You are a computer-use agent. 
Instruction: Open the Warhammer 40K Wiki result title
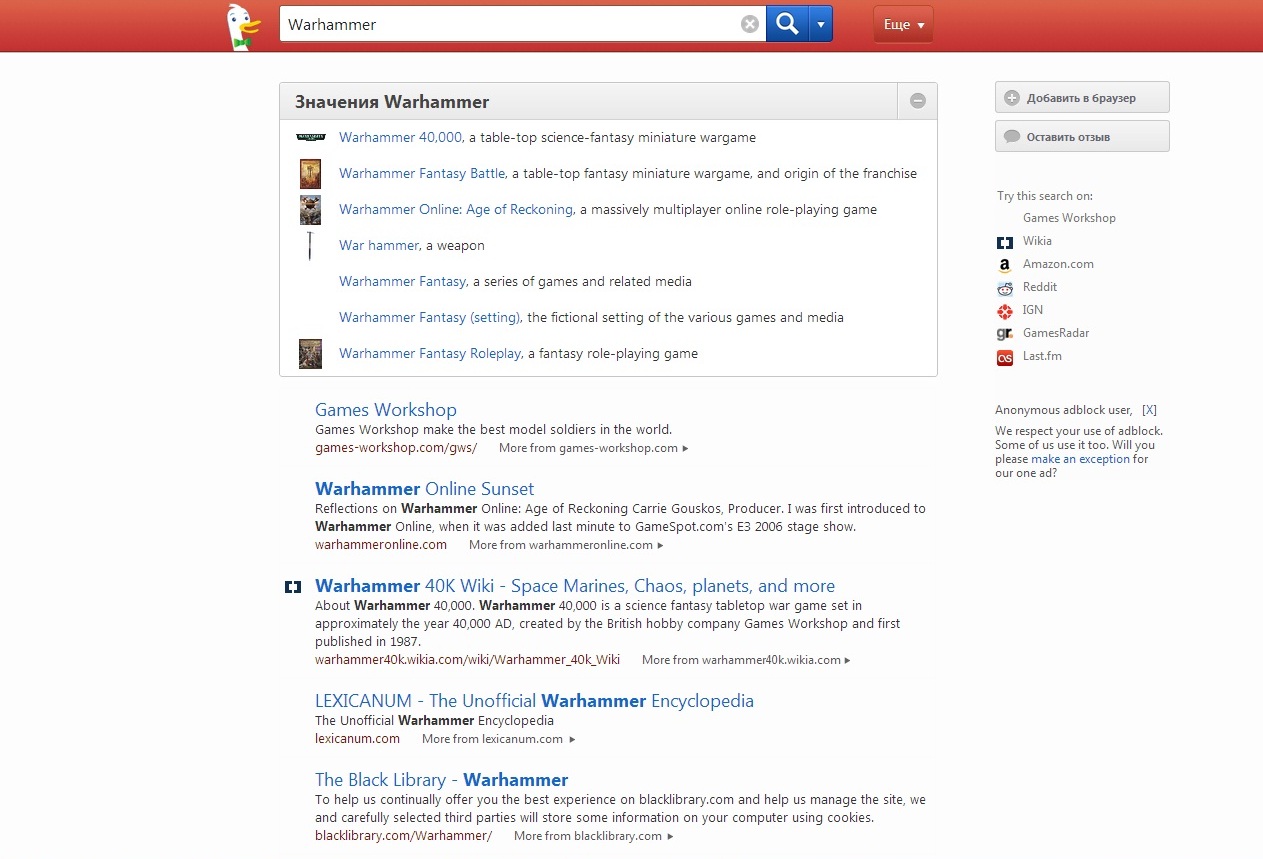[575, 586]
